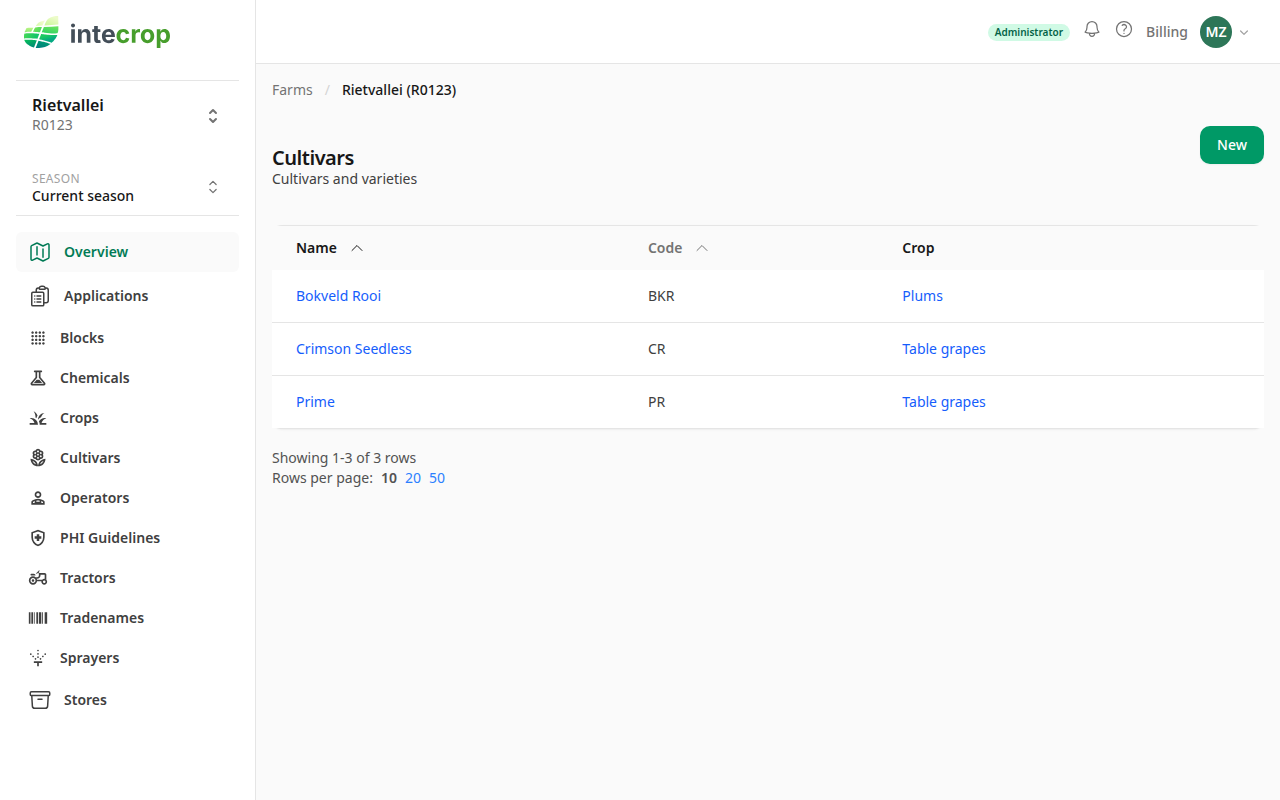The image size is (1280, 800).
Task: Sort table by Code column
Action: coord(677,248)
